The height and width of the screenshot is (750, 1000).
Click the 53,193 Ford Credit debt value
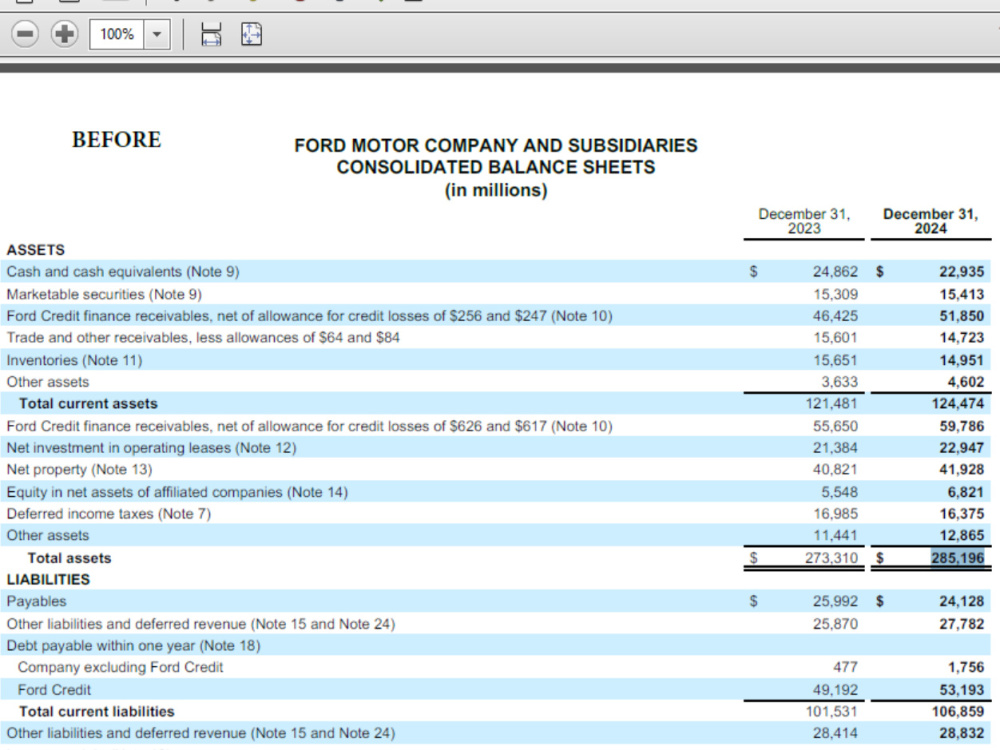click(x=962, y=689)
